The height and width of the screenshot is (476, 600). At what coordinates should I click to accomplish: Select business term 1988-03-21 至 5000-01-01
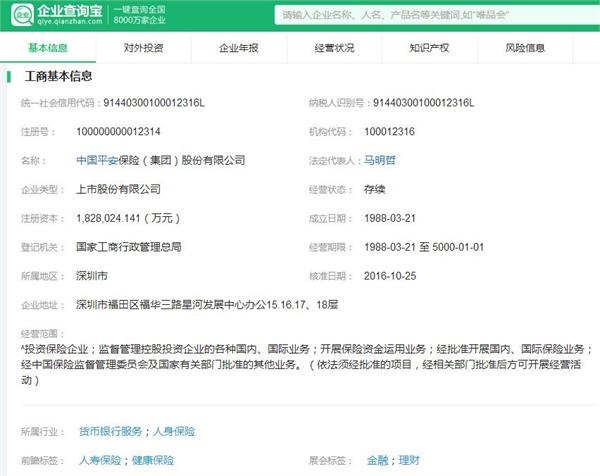424,247
